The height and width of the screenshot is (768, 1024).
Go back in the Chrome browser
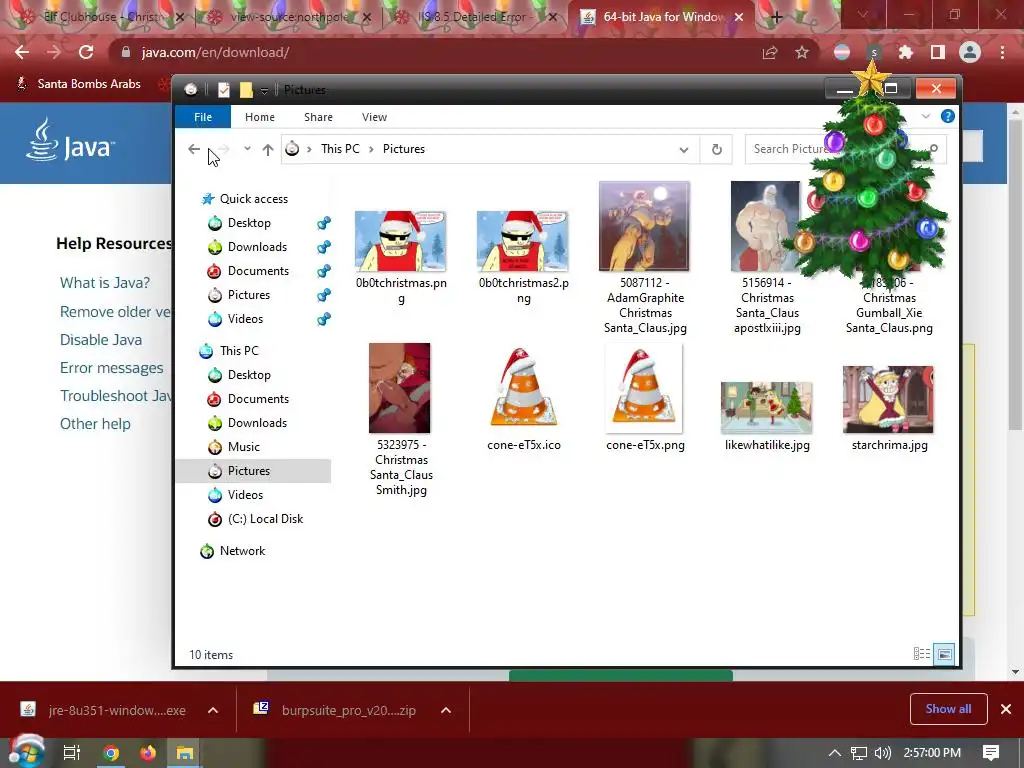pos(22,52)
